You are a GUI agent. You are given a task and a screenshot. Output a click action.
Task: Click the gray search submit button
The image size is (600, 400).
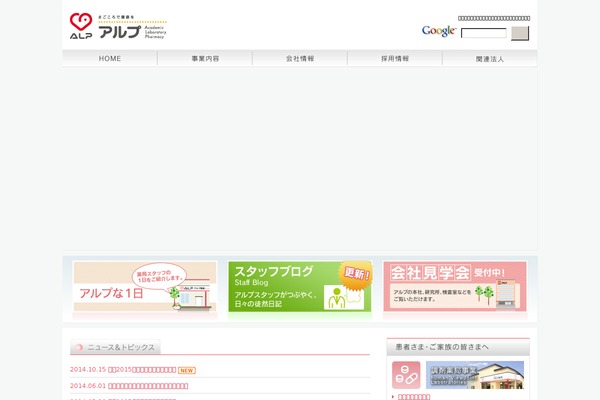[x=520, y=33]
